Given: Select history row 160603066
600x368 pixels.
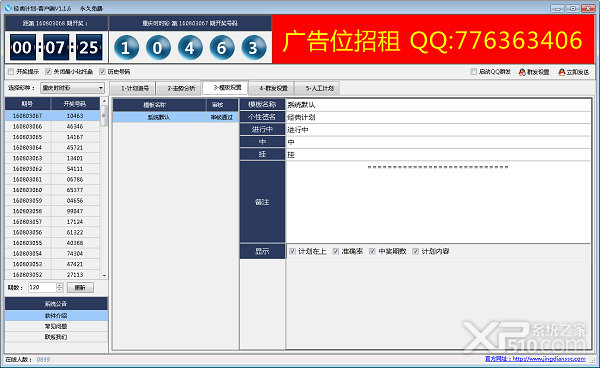Looking at the screenshot, I should 52,126.
